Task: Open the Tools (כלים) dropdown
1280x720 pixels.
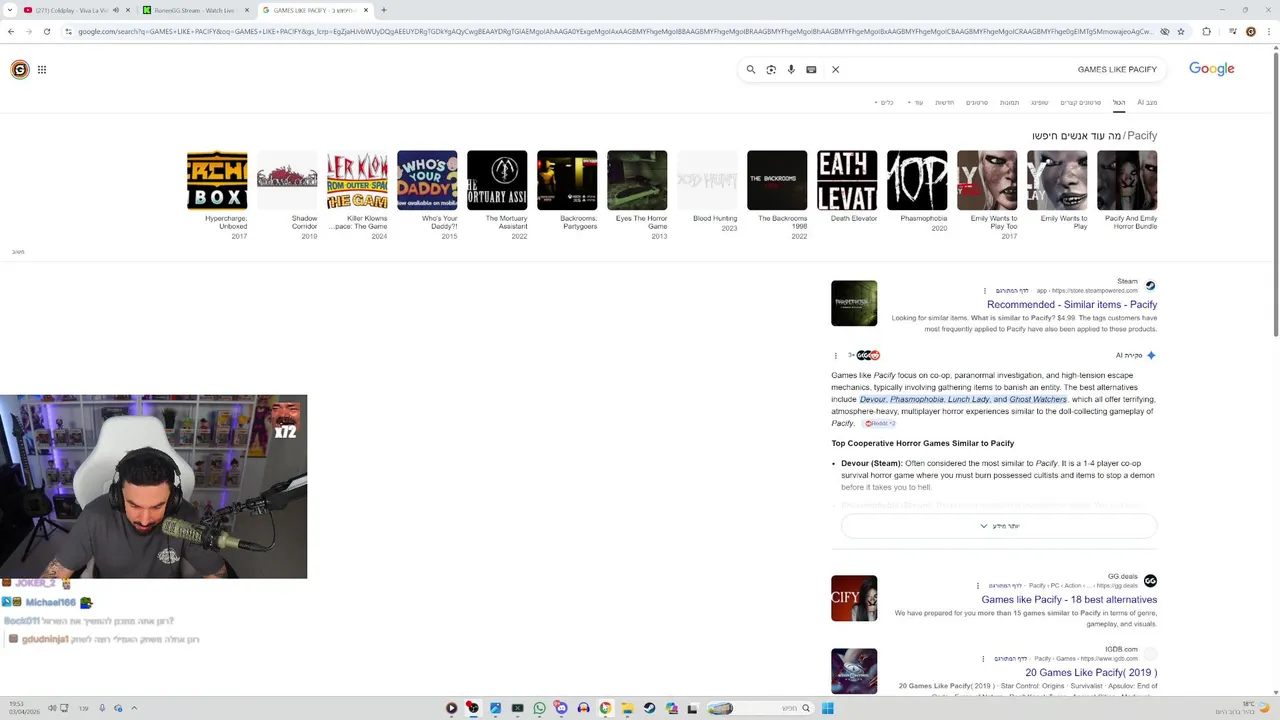Action: (884, 102)
